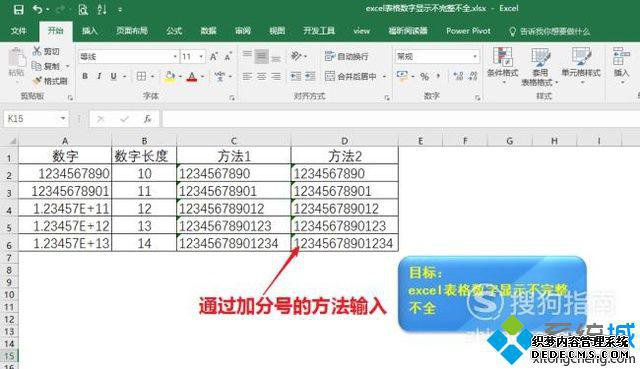Toggle Underline formatting
The image size is (640, 369).
[113, 76]
